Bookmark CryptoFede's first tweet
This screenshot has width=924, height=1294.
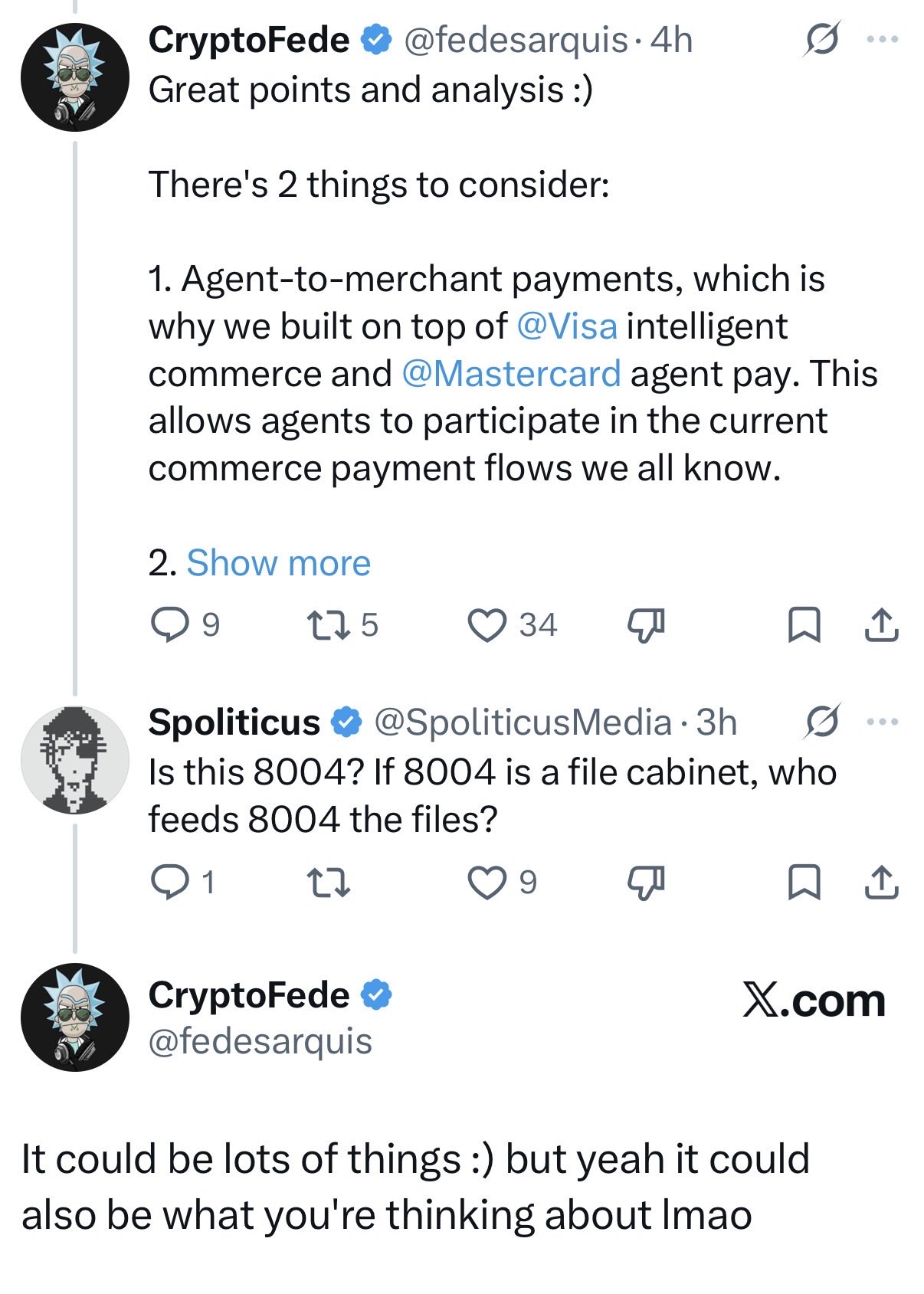(x=804, y=624)
